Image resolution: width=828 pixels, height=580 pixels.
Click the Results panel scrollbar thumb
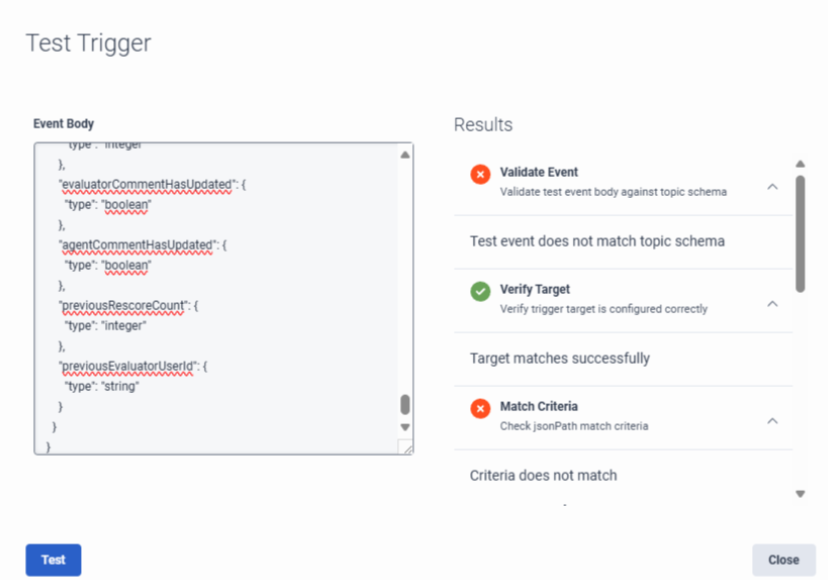800,232
